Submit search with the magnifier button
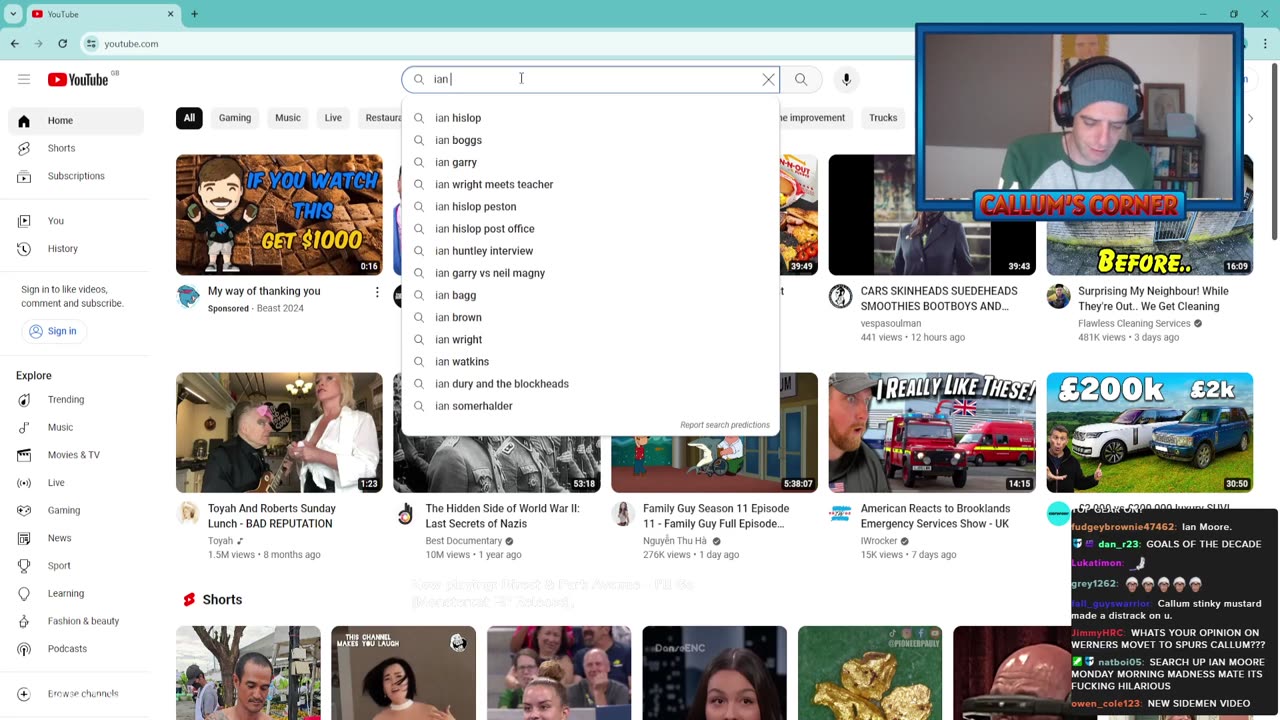Screen dimensions: 1280x720 click(801, 79)
